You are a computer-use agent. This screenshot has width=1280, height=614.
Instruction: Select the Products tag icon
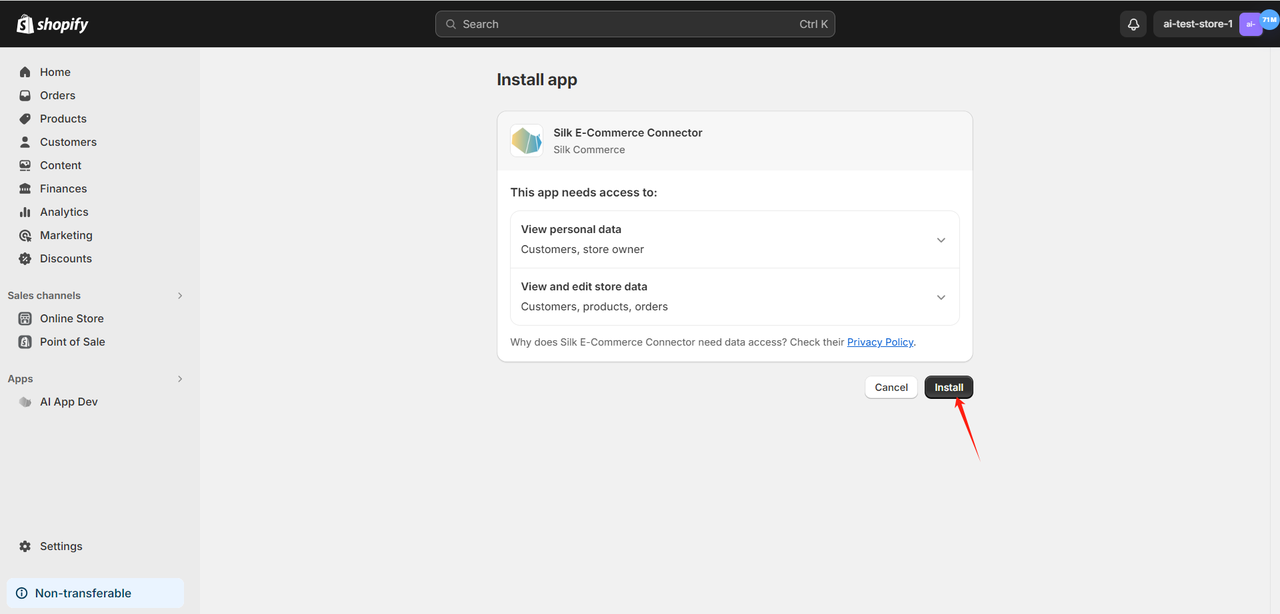25,119
